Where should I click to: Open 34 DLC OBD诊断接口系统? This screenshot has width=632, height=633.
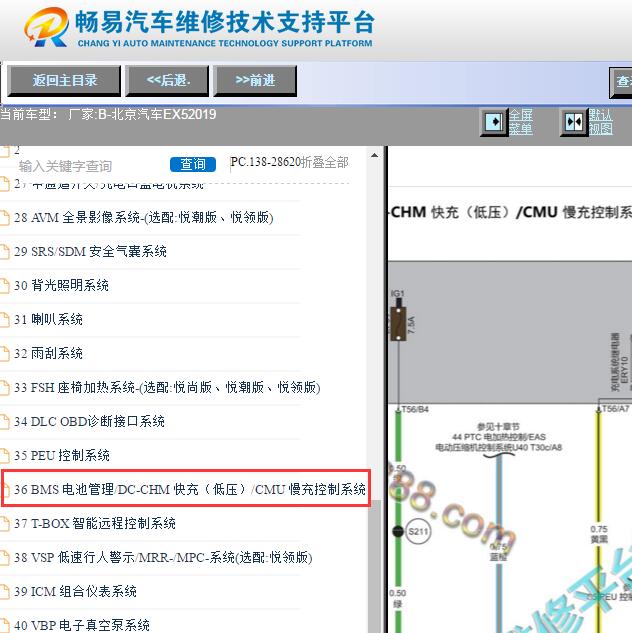(89, 421)
